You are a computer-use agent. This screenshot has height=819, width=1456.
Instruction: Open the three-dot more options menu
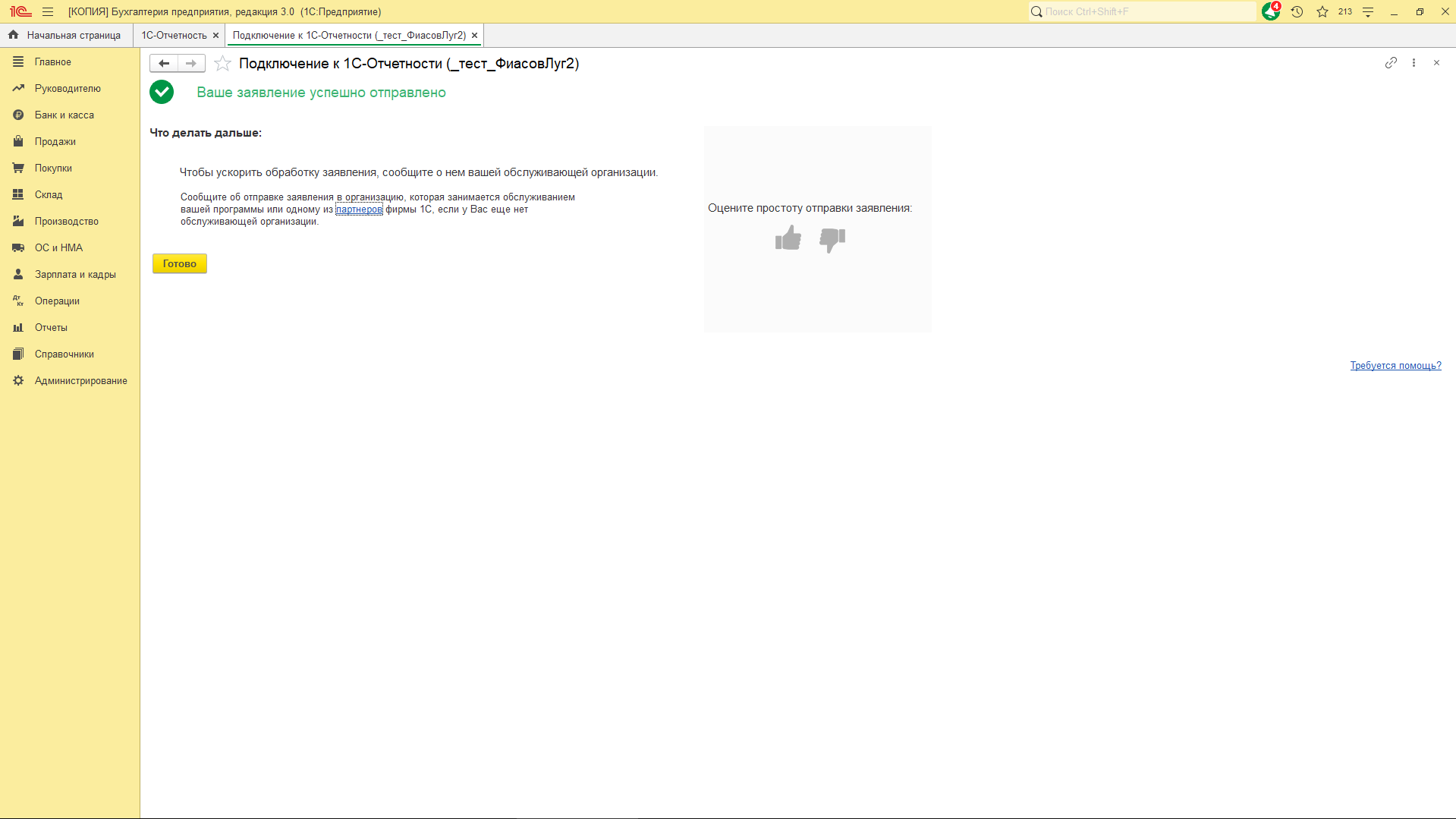[1414, 63]
